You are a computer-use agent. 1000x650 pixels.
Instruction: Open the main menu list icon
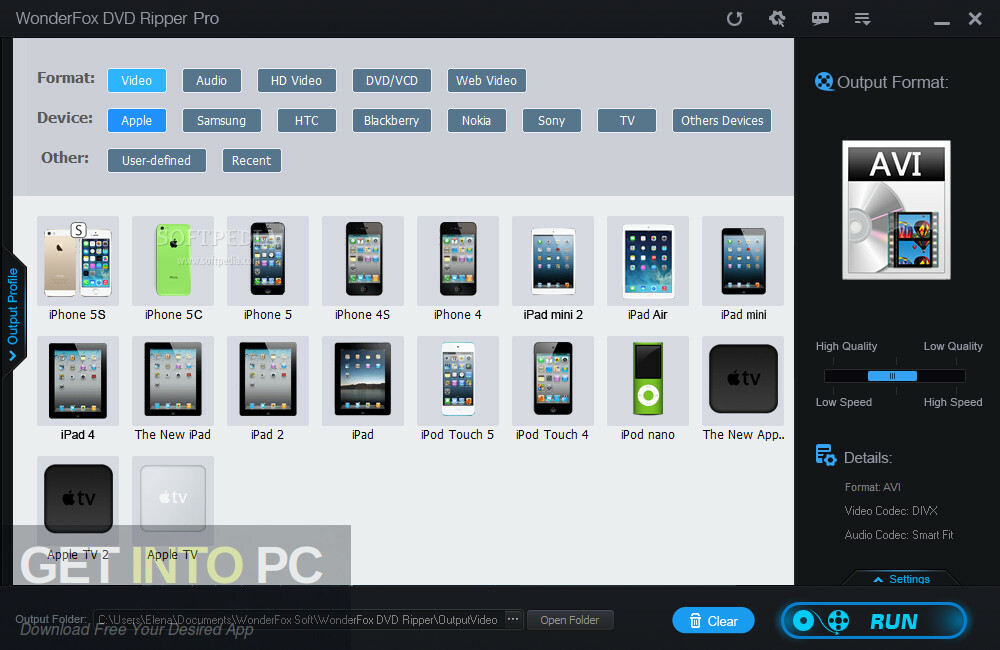862,18
